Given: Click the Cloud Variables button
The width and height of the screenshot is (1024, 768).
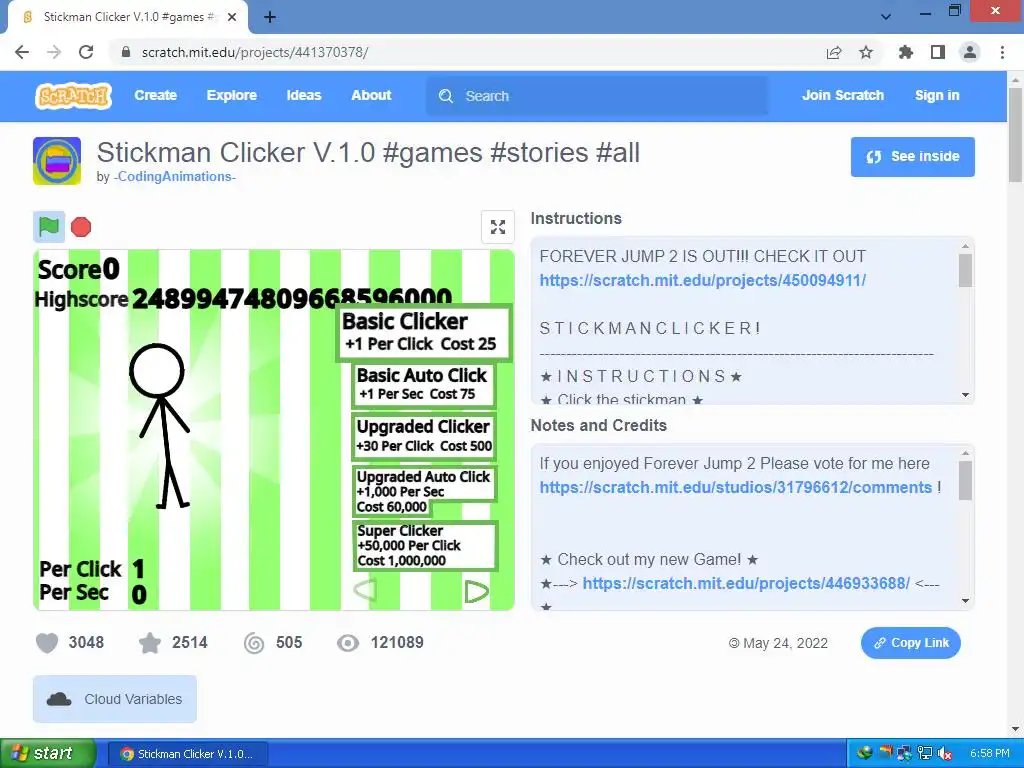Looking at the screenshot, I should tap(115, 699).
